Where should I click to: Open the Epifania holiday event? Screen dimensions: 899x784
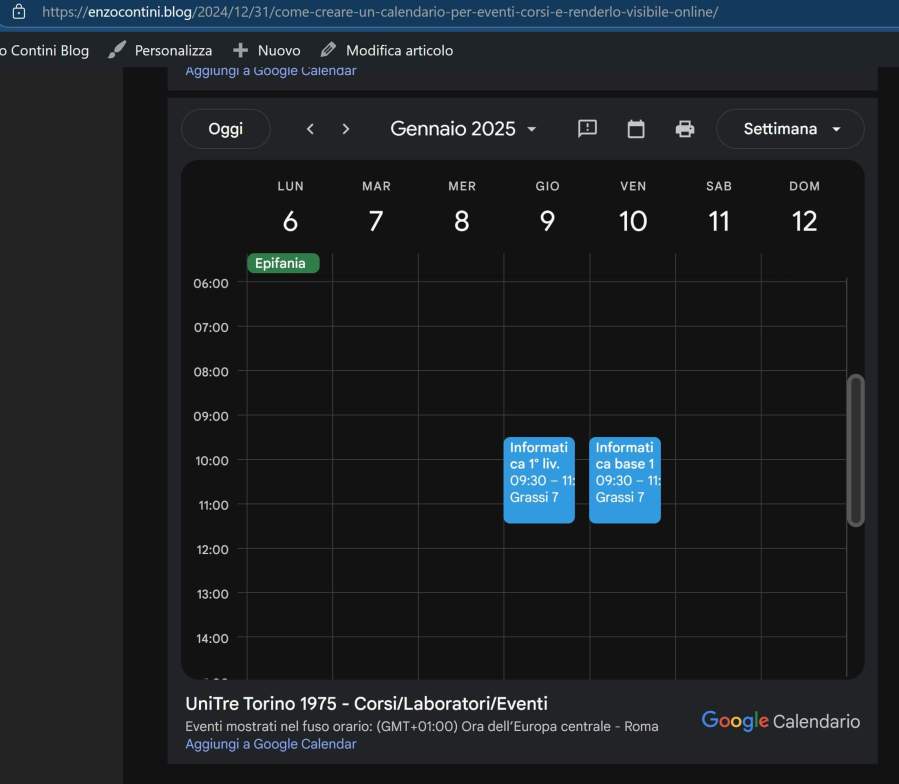[x=283, y=264]
